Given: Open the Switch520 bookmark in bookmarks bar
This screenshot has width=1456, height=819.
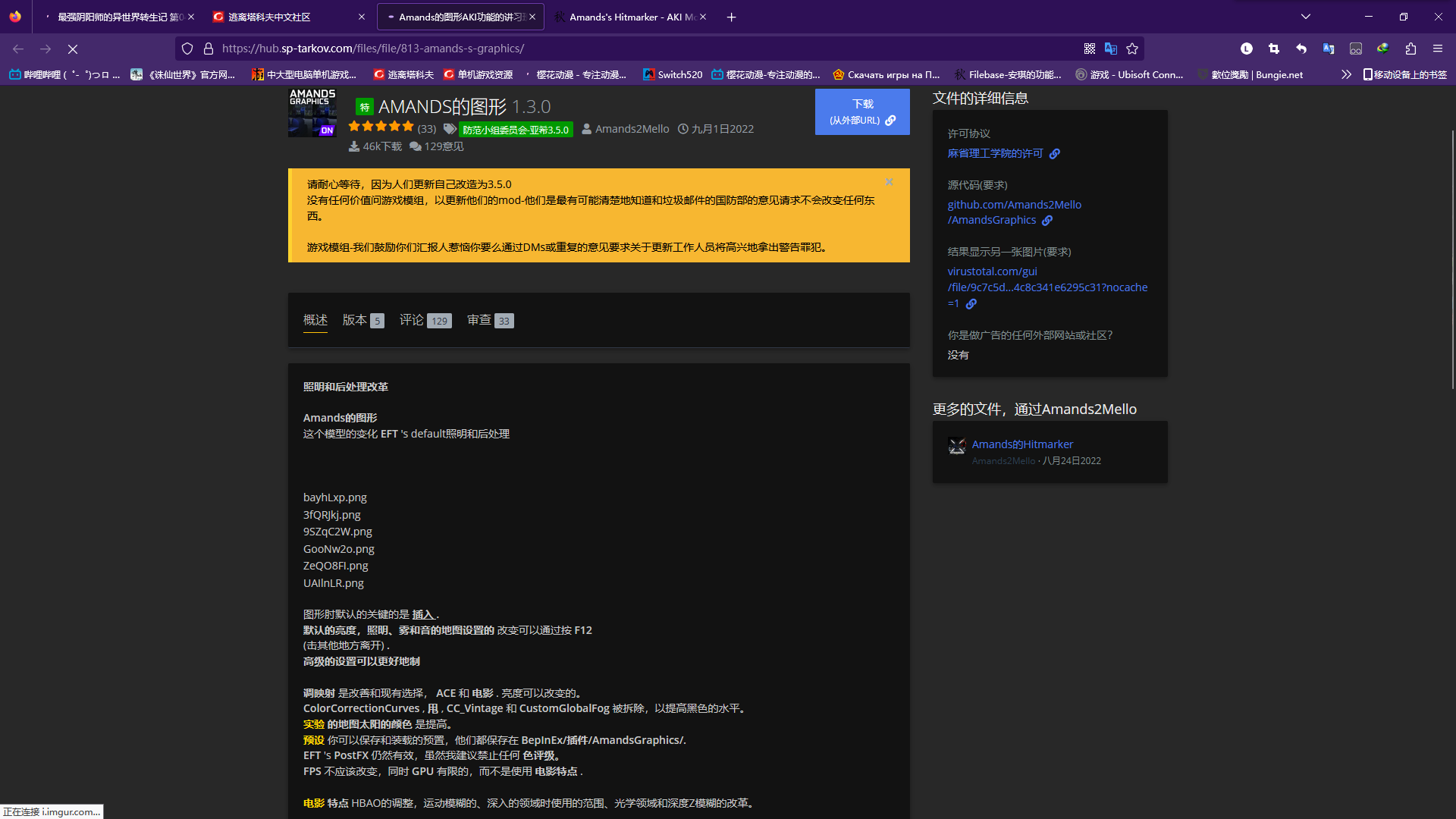Looking at the screenshot, I should point(672,74).
